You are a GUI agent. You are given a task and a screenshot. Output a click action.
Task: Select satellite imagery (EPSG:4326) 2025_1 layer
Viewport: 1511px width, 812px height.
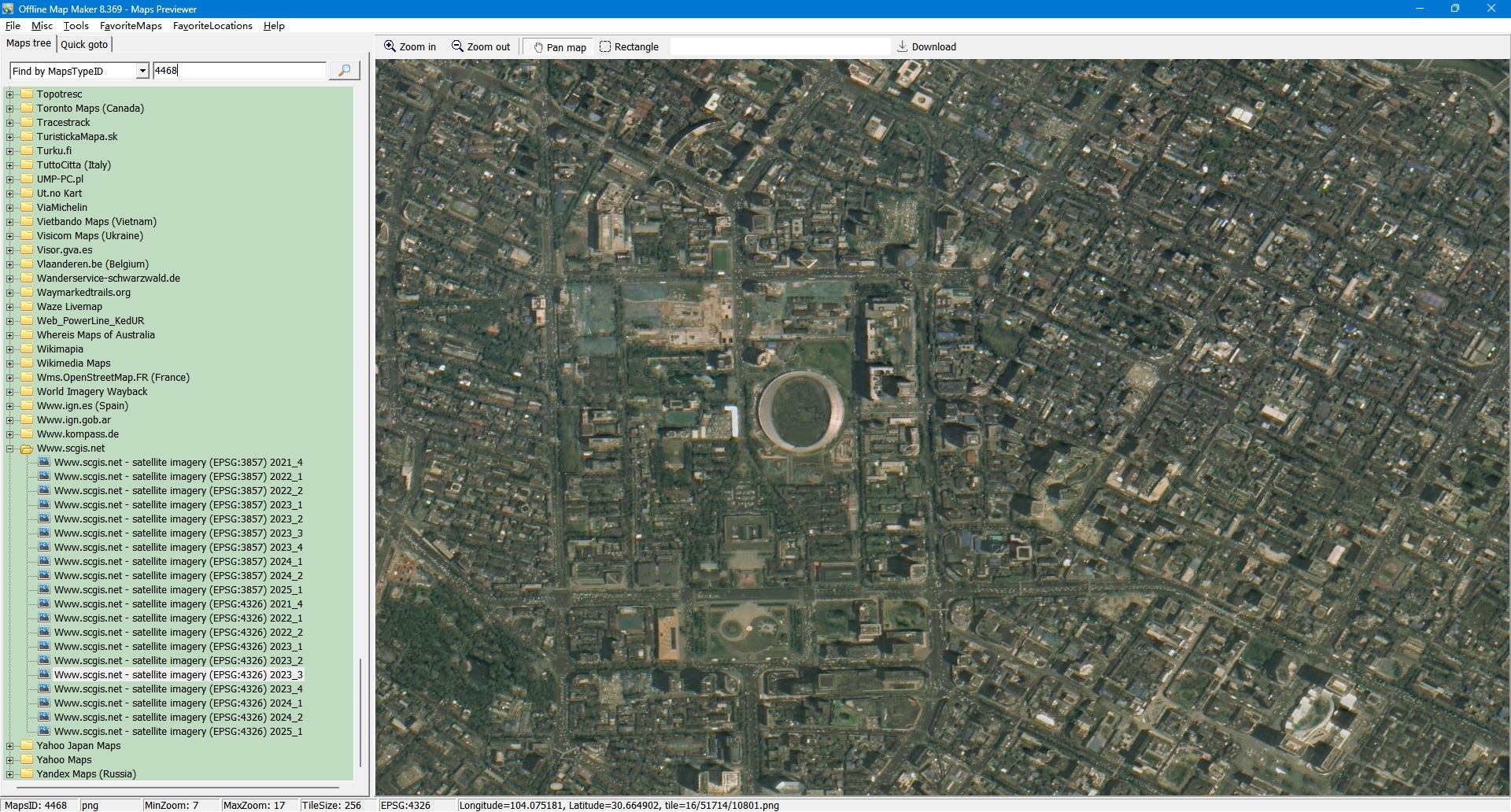[x=178, y=732]
